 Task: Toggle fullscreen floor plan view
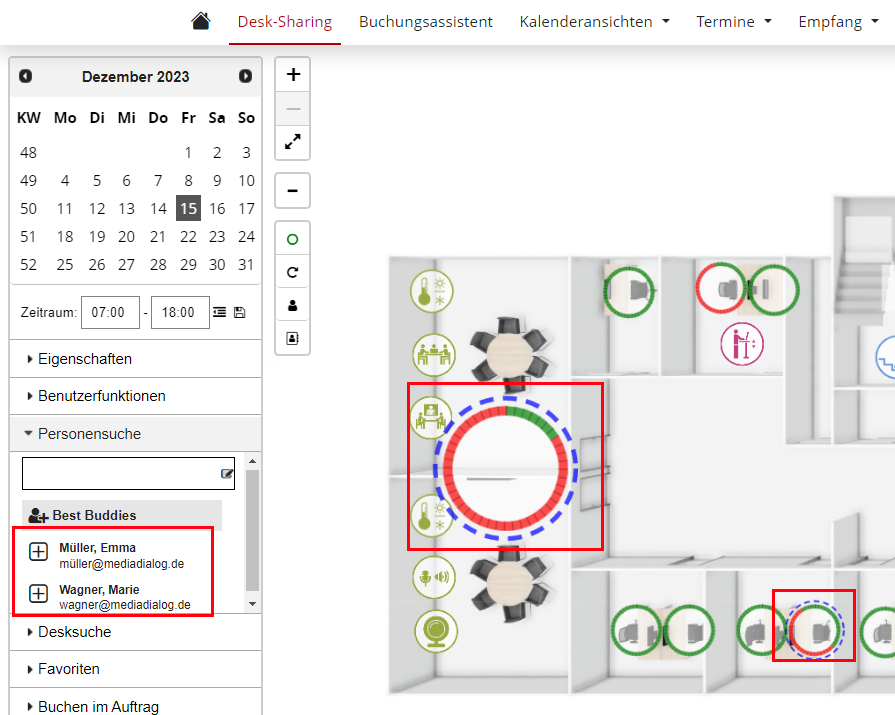(x=293, y=142)
